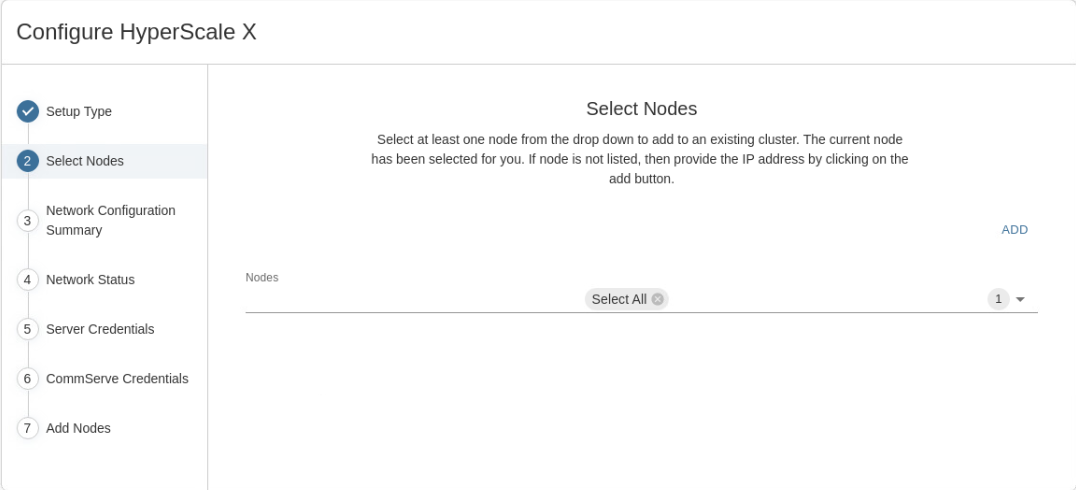Go to CommServe Credentials step
The image size is (1076, 490).
point(117,379)
